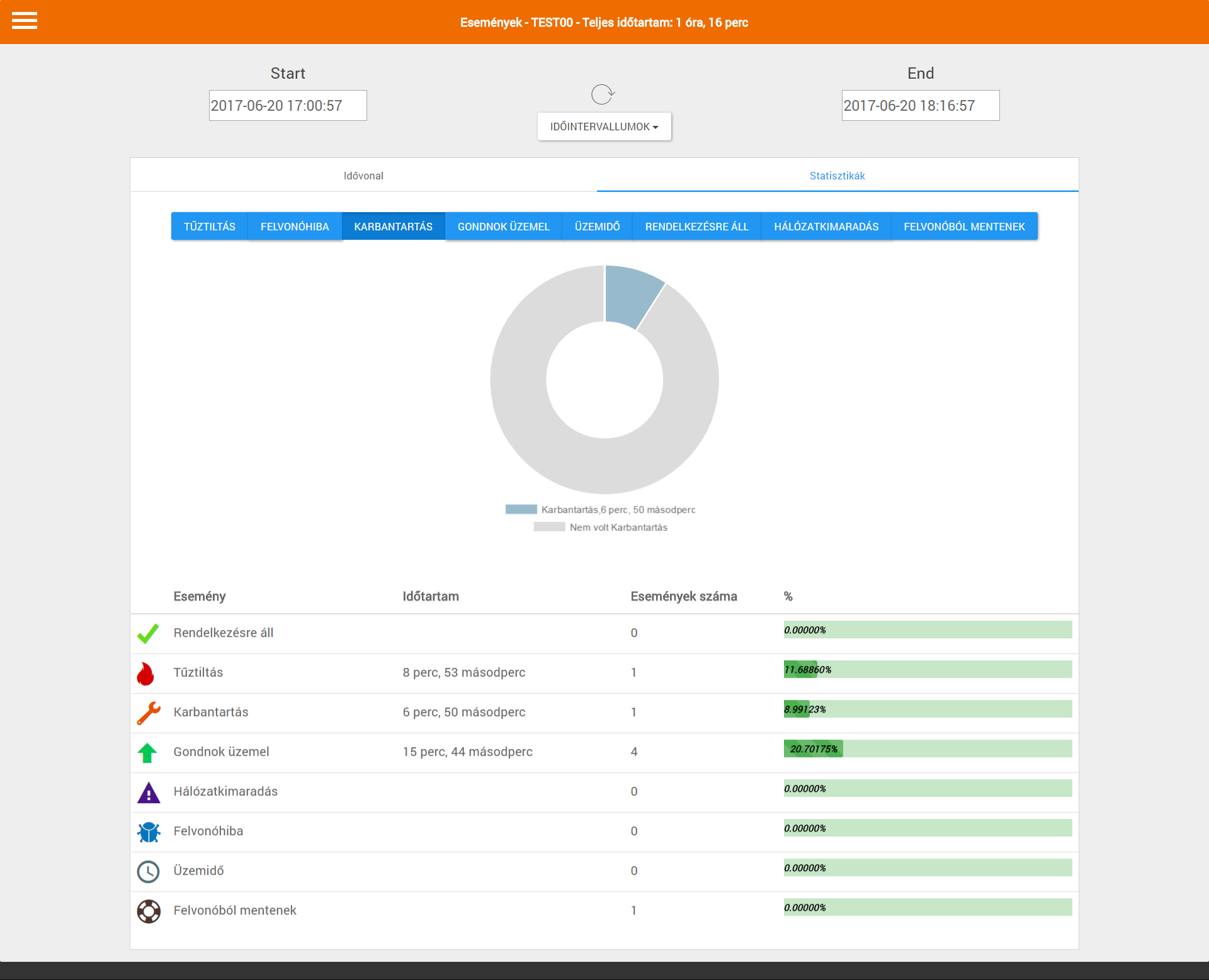
Task: Click the circular refresh icon
Action: click(603, 94)
